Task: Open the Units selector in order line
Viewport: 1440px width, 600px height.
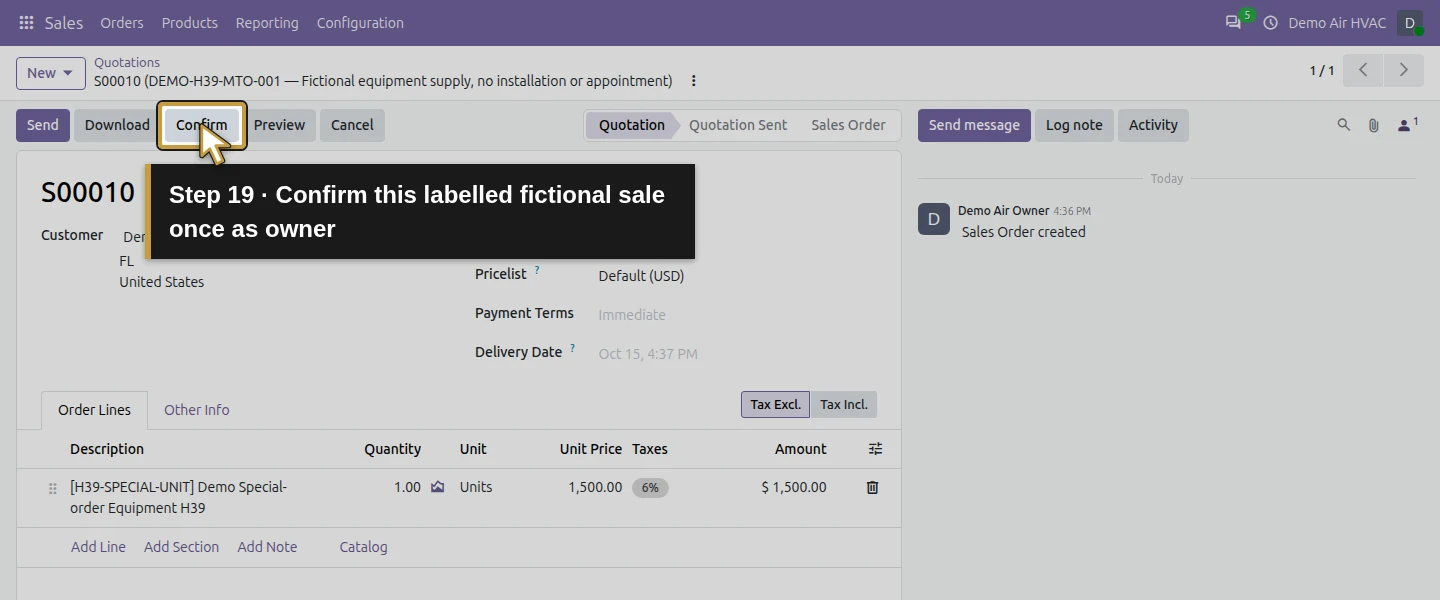Action: point(476,487)
